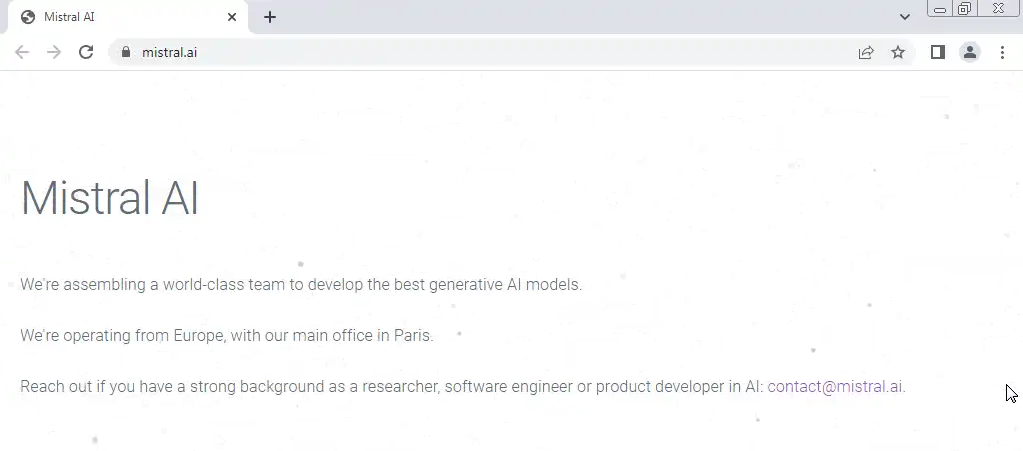
Task: Bookmark this page with the star
Action: (x=898, y=52)
